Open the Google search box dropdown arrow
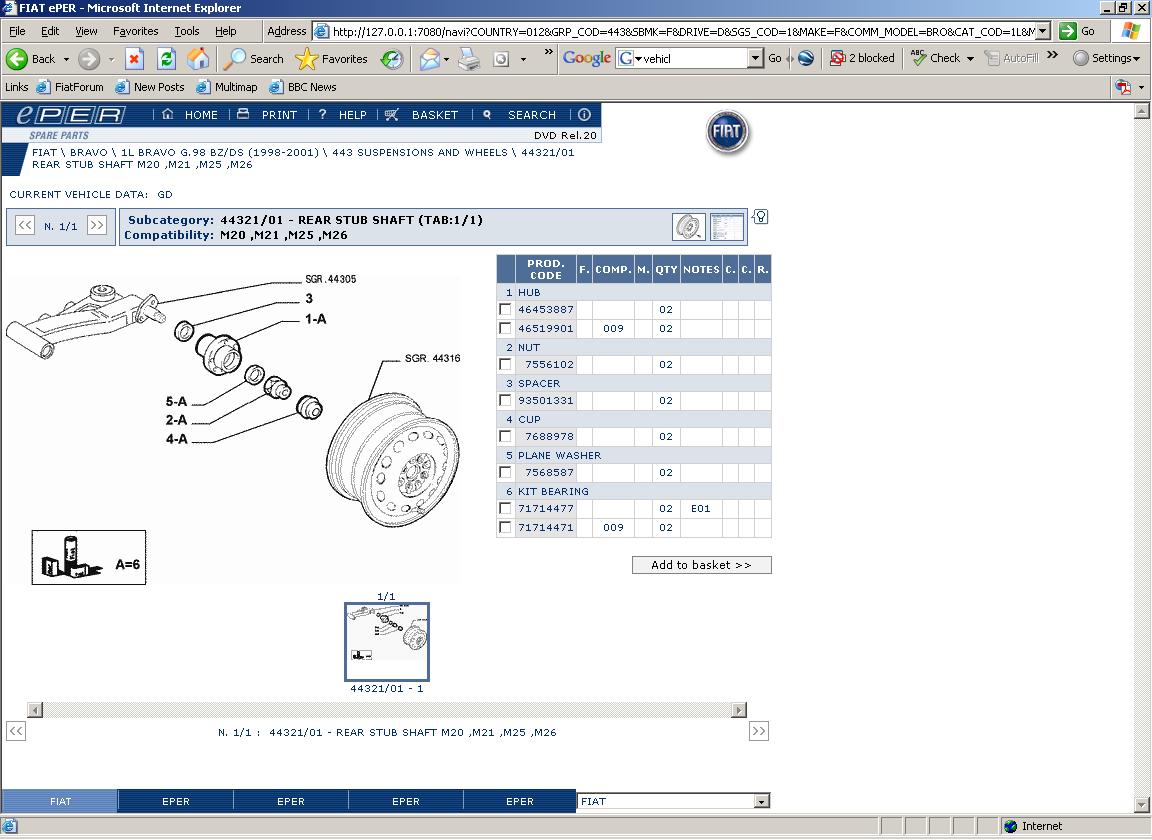The height and width of the screenshot is (840, 1152). coord(756,59)
